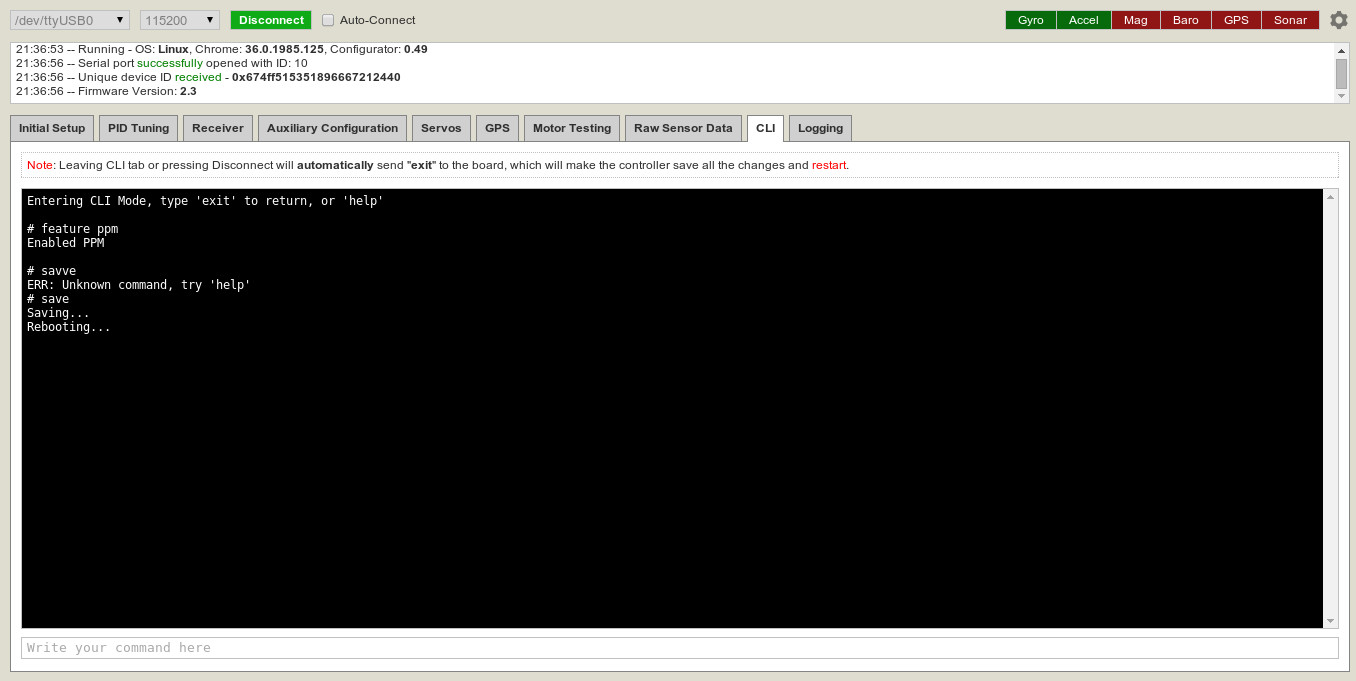Click the CLI output scroll up arrow
Viewport: 1356px width, 681px height.
coord(1330,197)
